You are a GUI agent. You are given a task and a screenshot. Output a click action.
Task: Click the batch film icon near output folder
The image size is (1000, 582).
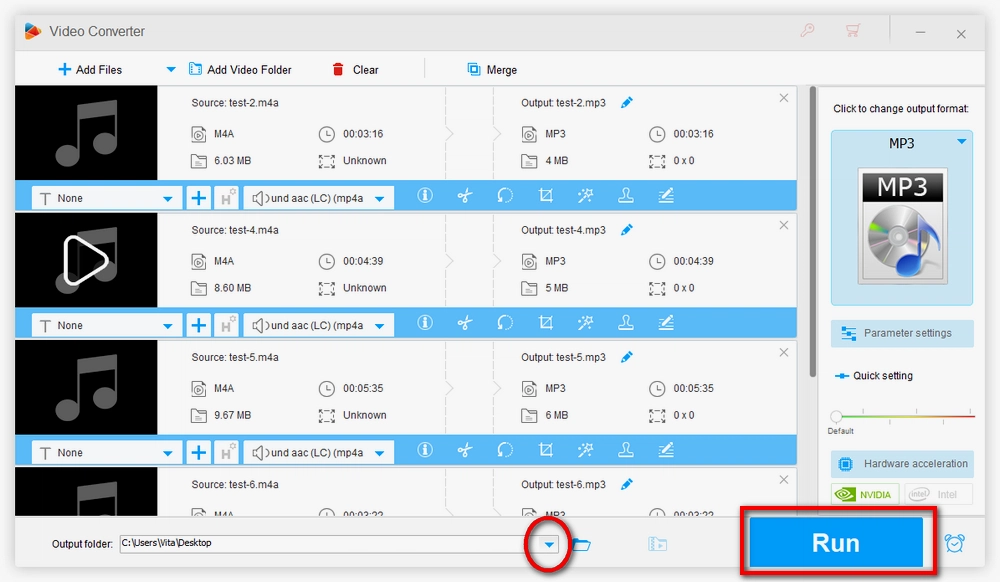tap(658, 544)
